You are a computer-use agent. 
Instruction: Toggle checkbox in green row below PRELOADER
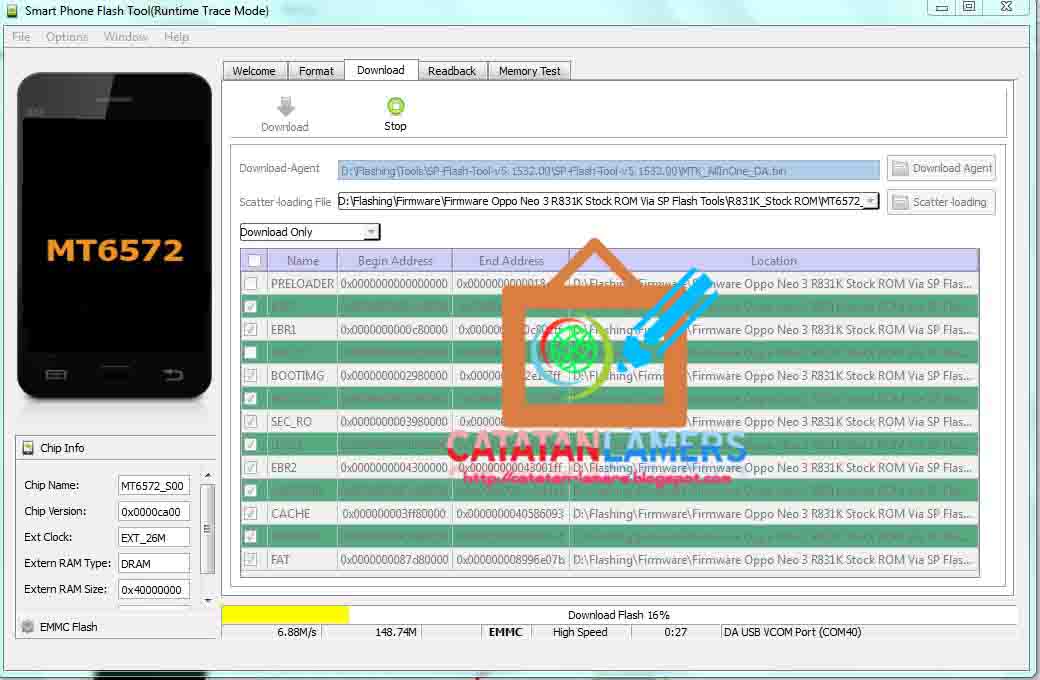pyautogui.click(x=251, y=306)
